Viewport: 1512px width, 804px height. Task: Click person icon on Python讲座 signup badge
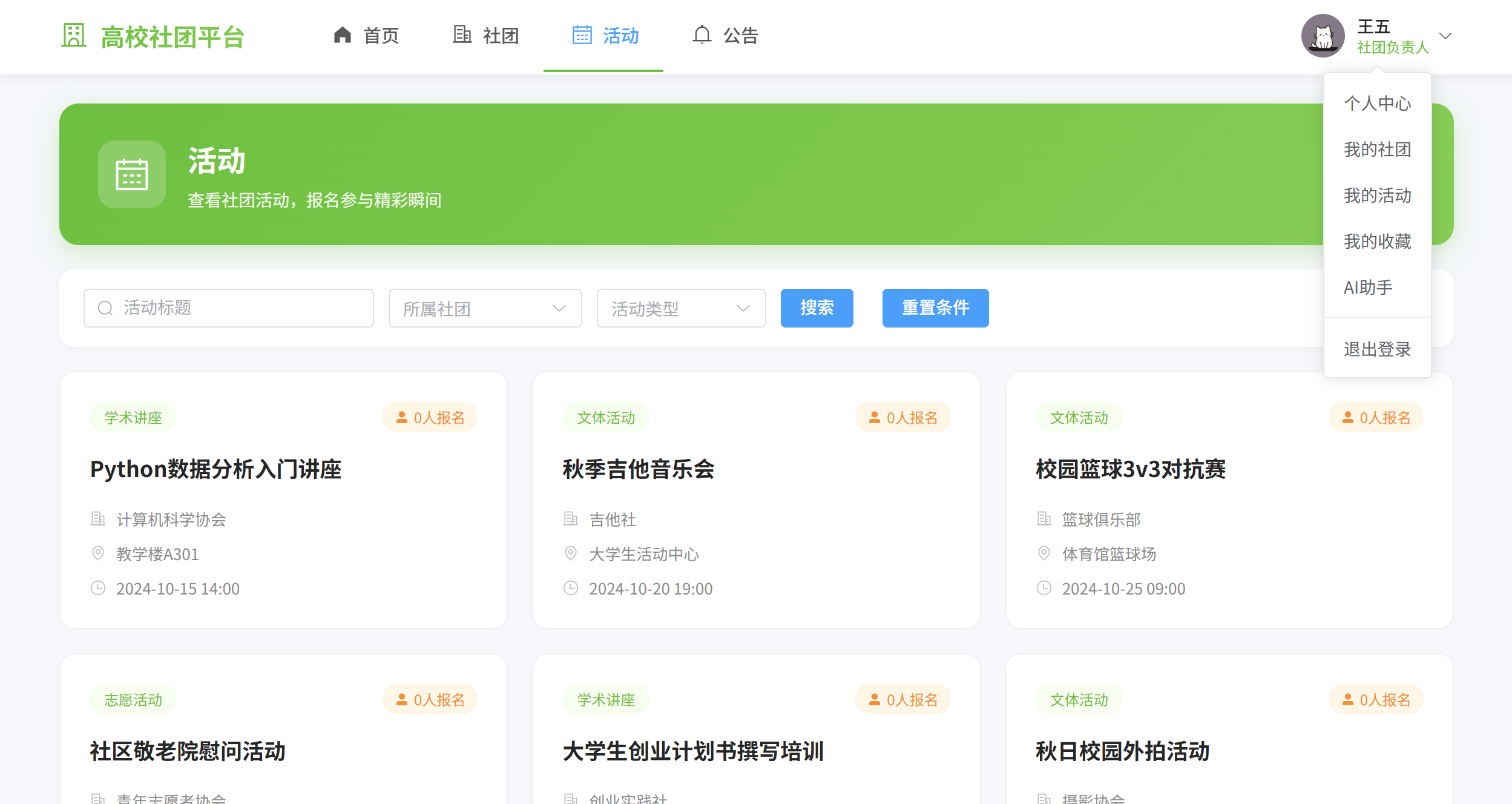click(x=402, y=417)
